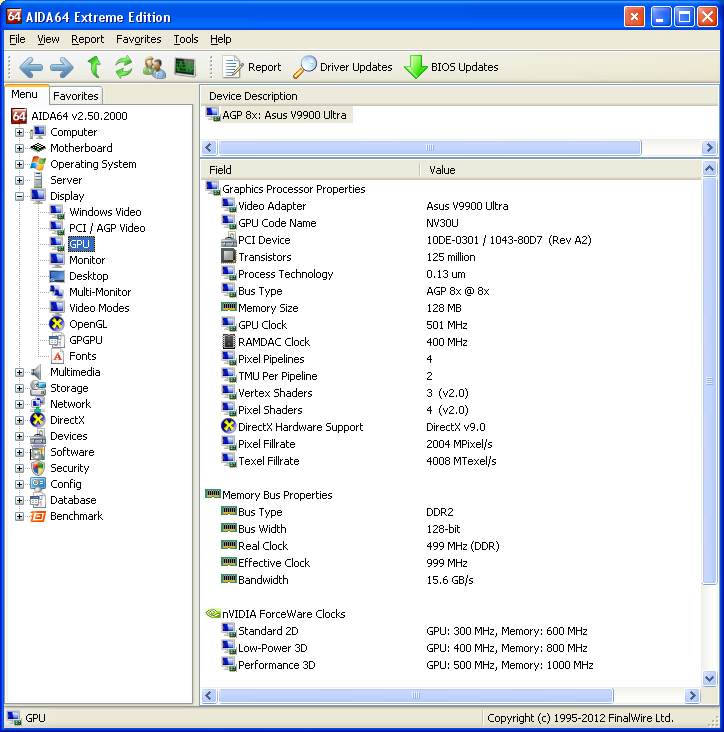Click the Benchmark icon in tree
The height and width of the screenshot is (732, 724).
coord(38,516)
